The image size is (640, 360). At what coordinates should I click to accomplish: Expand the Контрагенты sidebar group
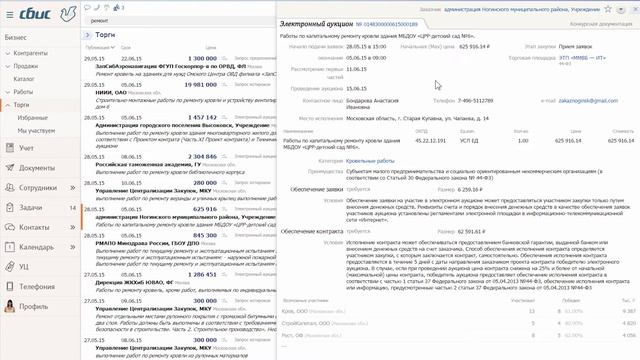8,53
